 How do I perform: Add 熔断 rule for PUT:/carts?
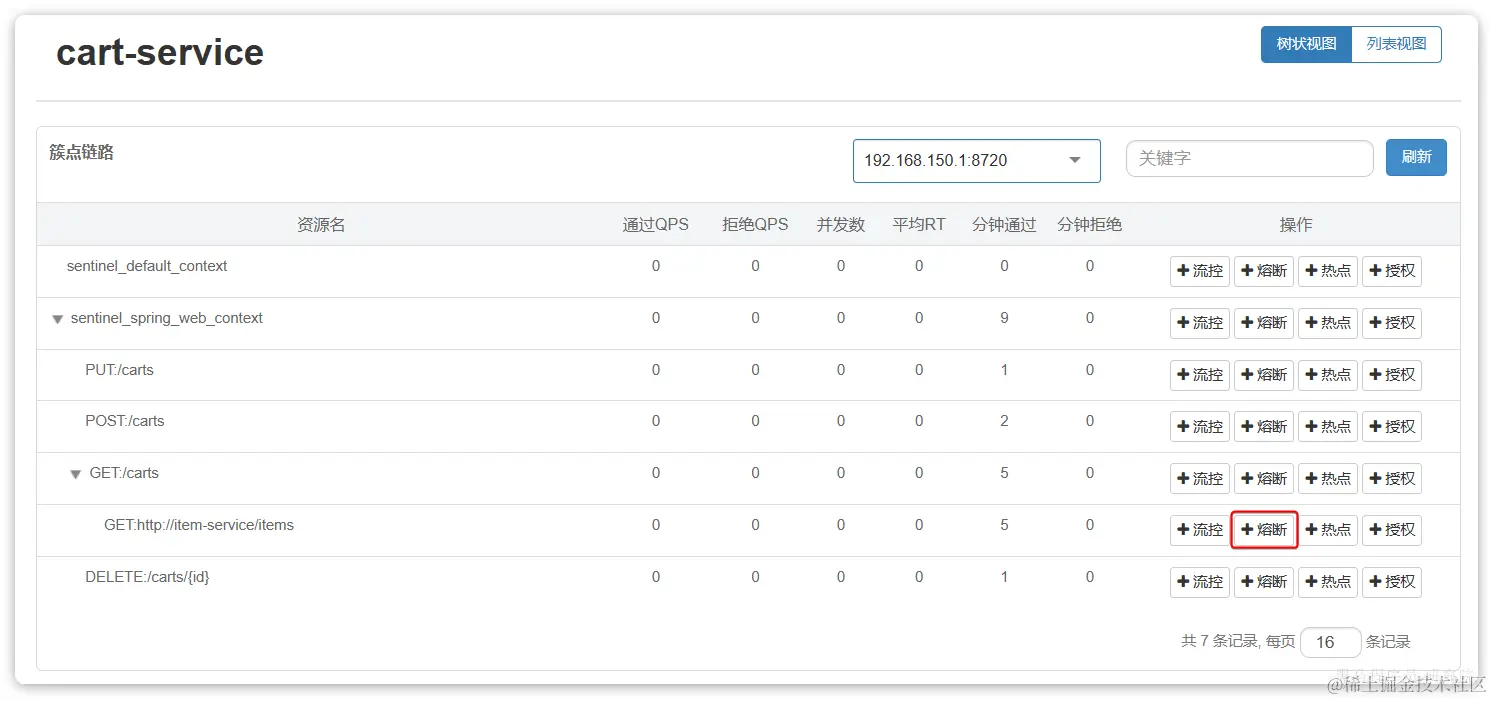click(1264, 375)
